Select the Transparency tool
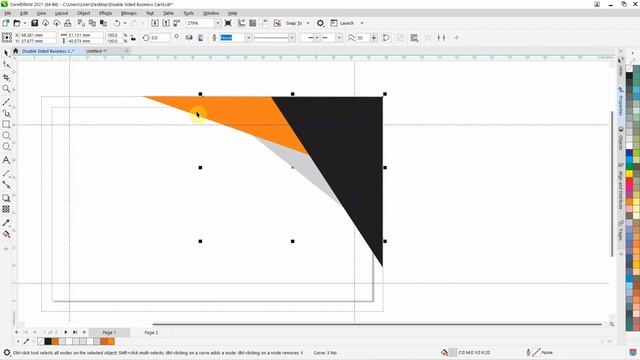Viewport: 640px width, 360px height. pos(6,209)
